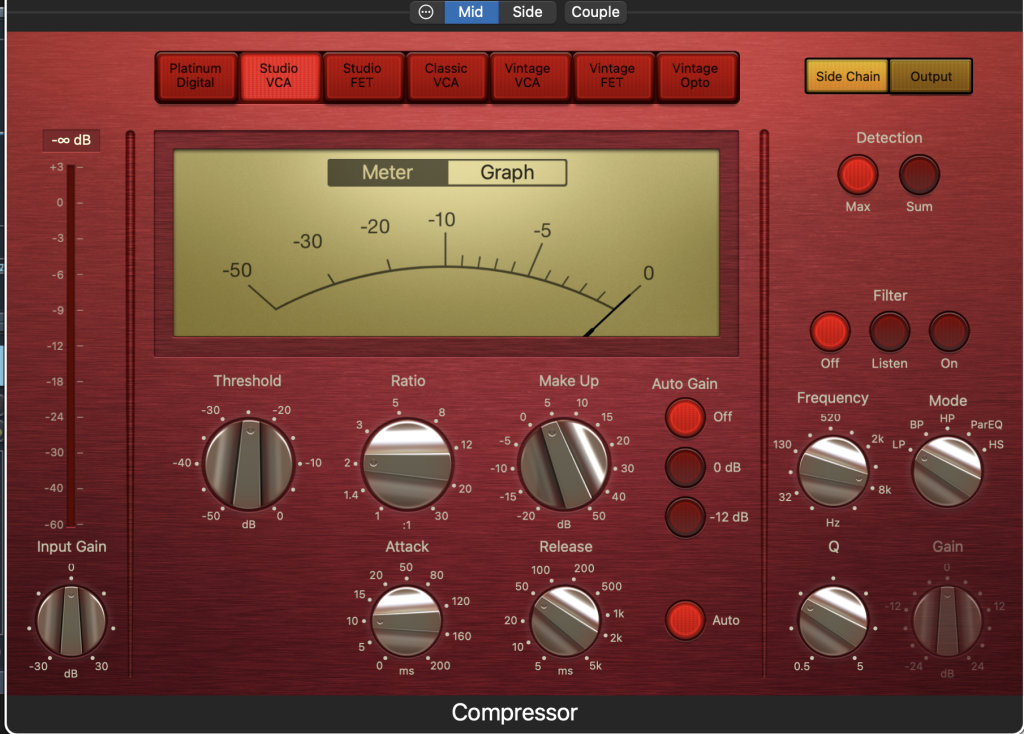Enable Sum detection mode
1024x734 pixels.
coord(919,176)
